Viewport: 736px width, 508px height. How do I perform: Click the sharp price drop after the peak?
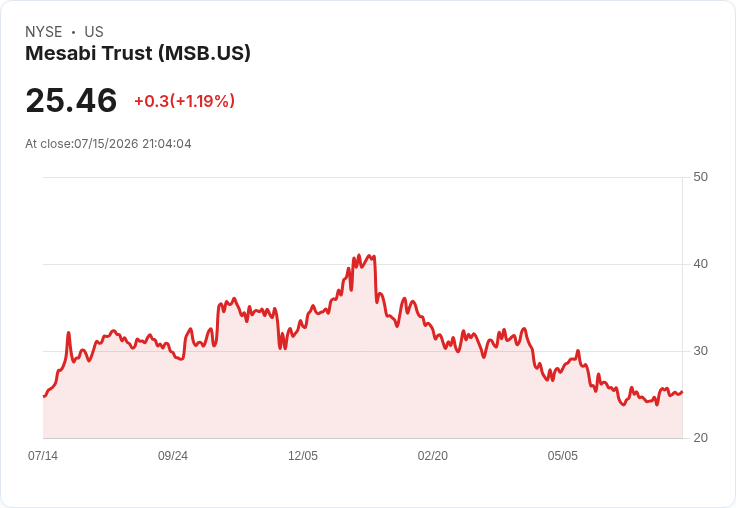point(376,279)
